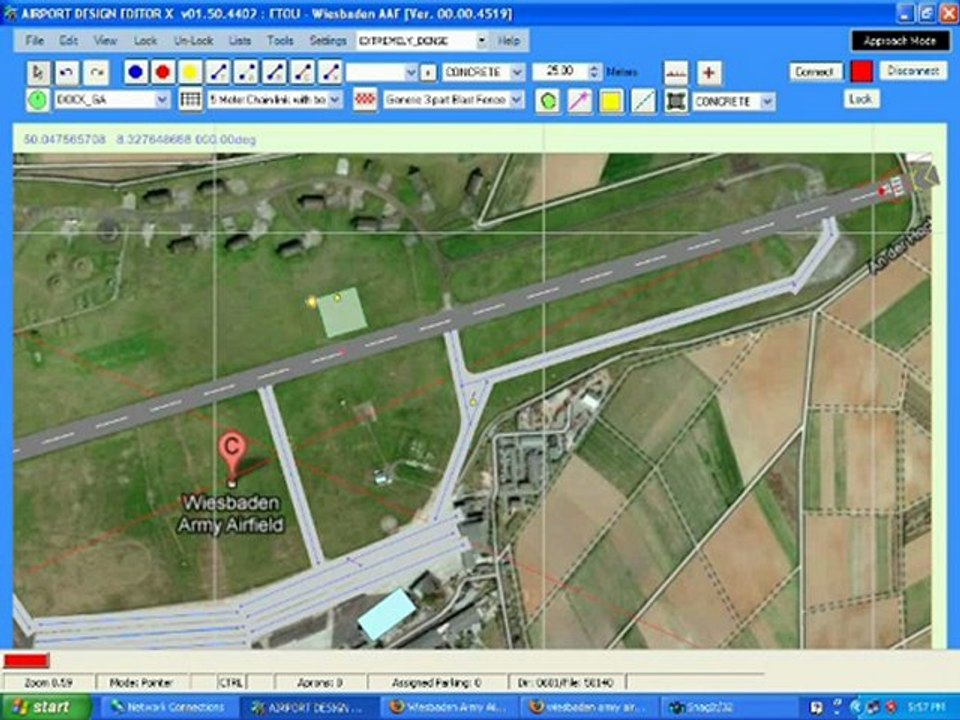Click the Windows start button

click(45, 707)
